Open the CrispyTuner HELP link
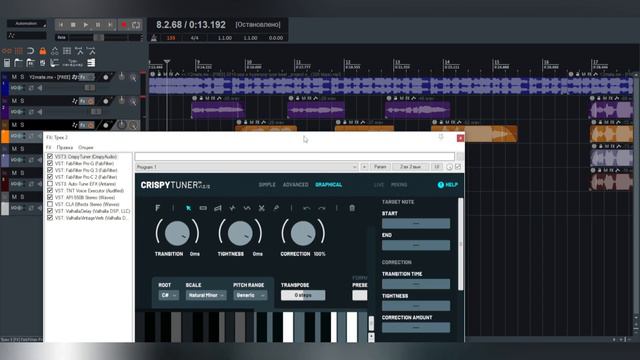Screen dimensions: 640x360 (448, 185)
